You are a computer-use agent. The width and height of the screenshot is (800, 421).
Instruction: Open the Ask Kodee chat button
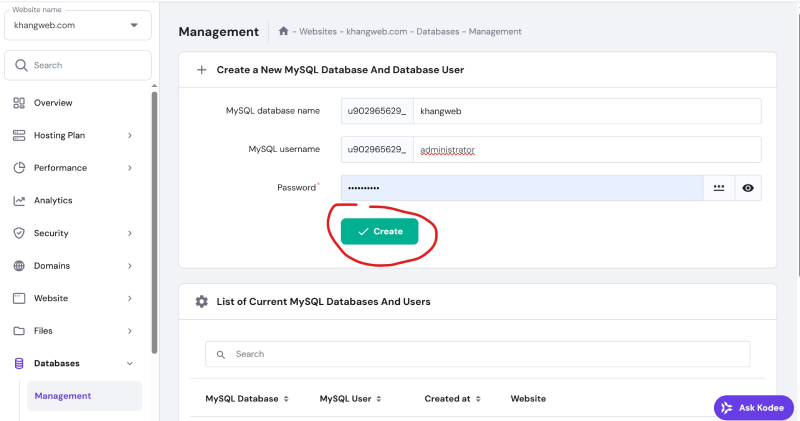click(754, 408)
